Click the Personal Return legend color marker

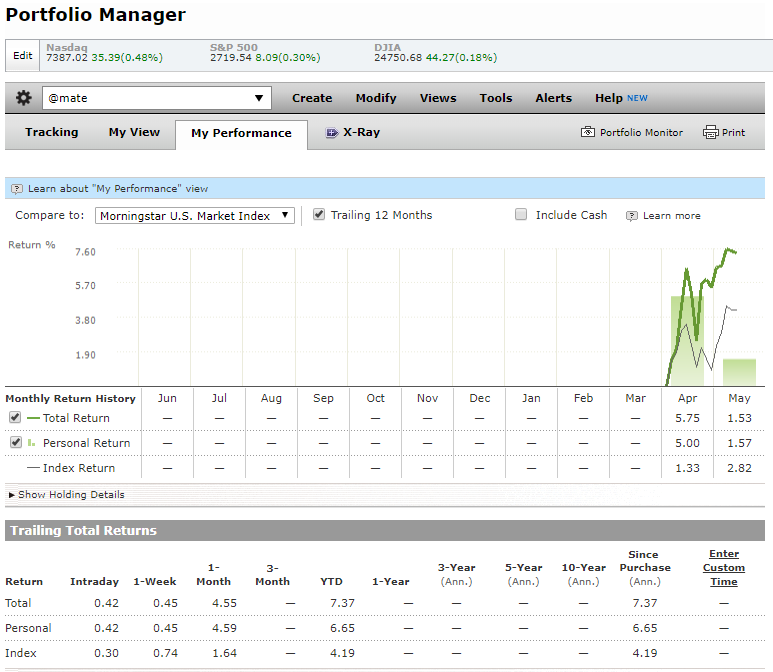pos(32,443)
